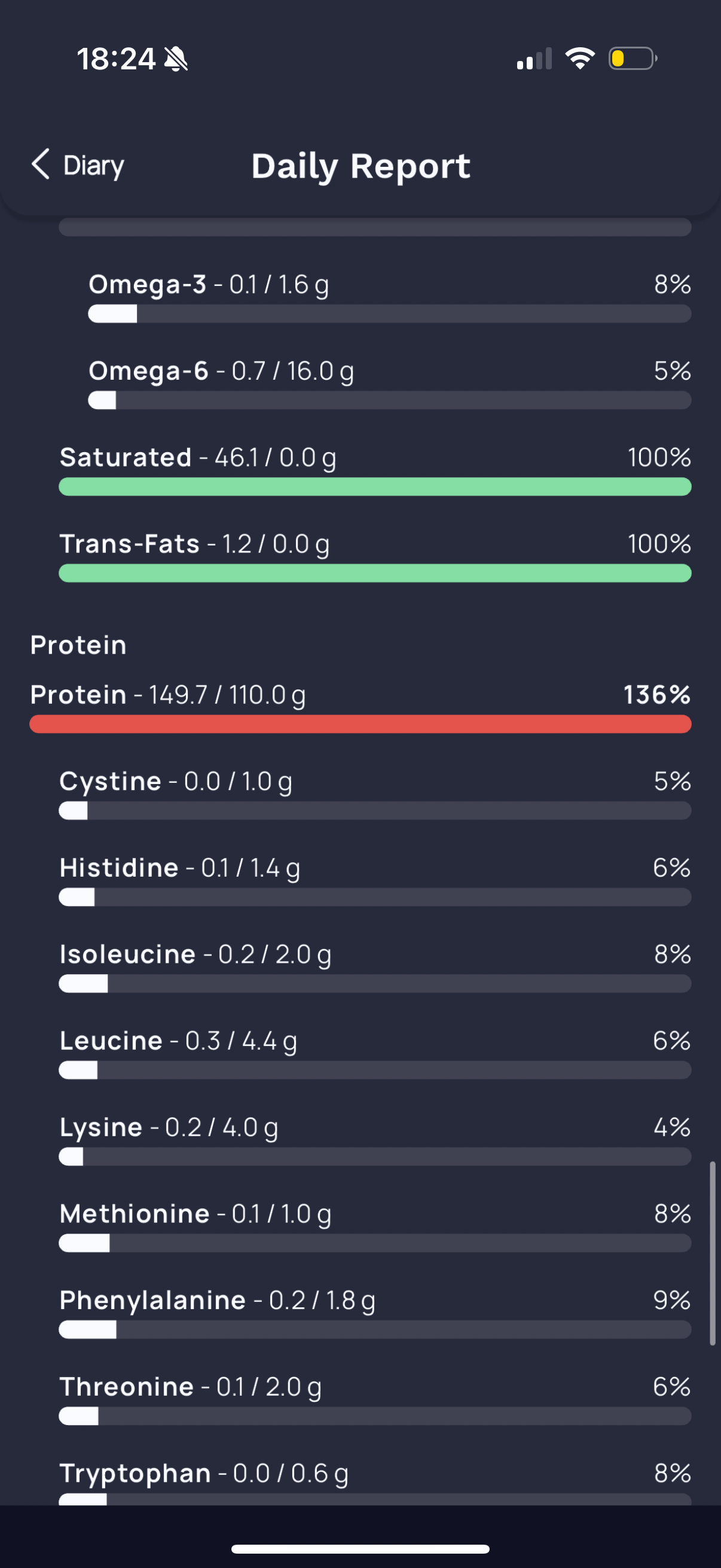Tap the Protein section header
This screenshot has height=1568, width=721.
point(78,645)
